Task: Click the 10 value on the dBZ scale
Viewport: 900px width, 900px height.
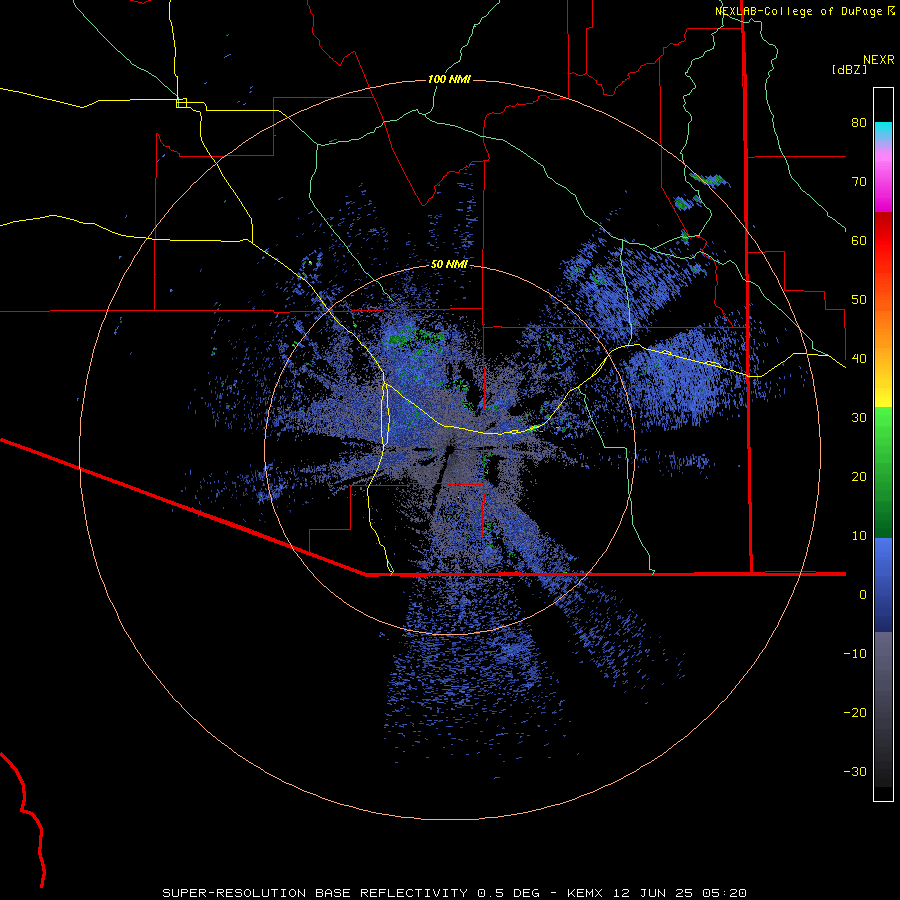Action: (859, 536)
